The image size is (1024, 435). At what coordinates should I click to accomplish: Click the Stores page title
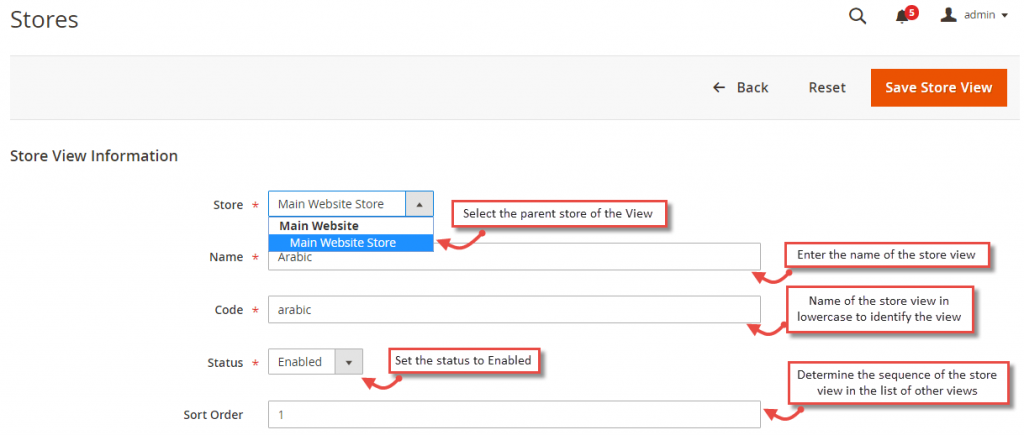44,20
